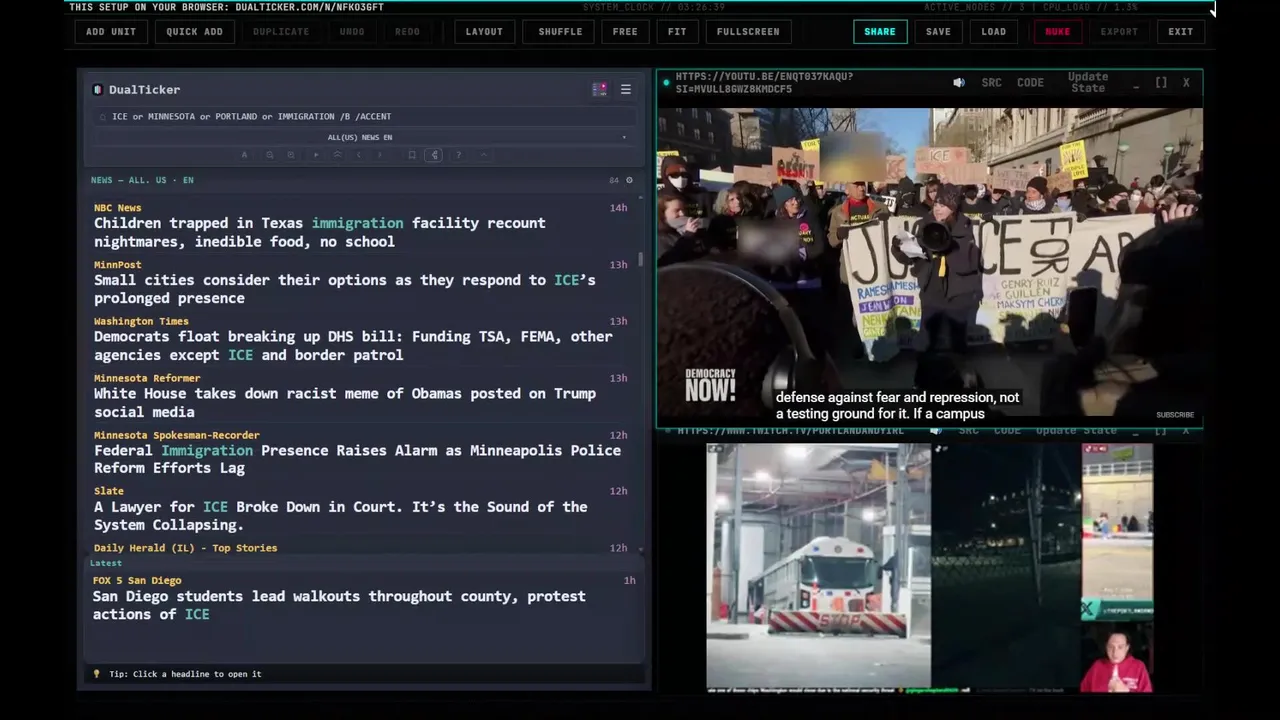Screen dimensions: 1280x720
Task: Collapse the toolbar with caret up icon
Action: [484, 155]
